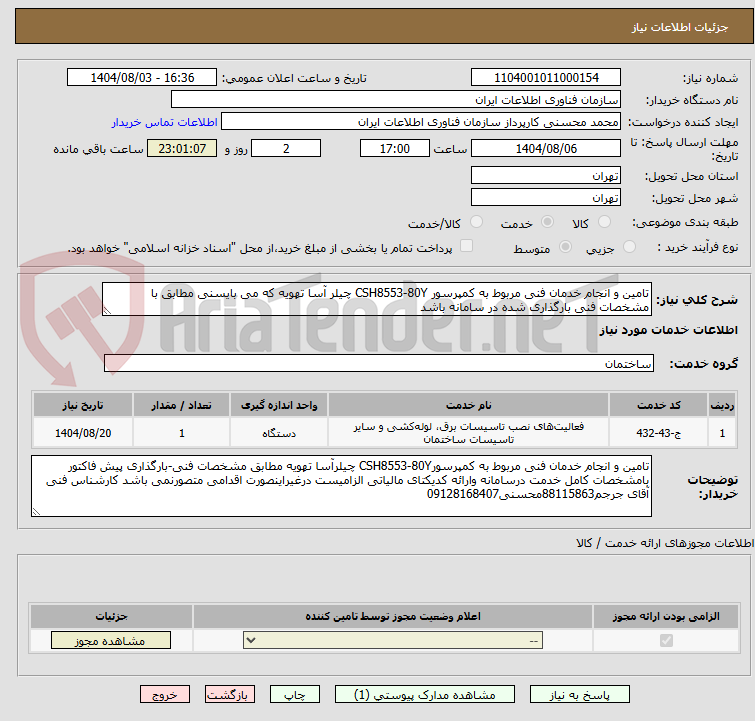Open مشاهده مدارک پیوستی (1) button

coord(425,695)
